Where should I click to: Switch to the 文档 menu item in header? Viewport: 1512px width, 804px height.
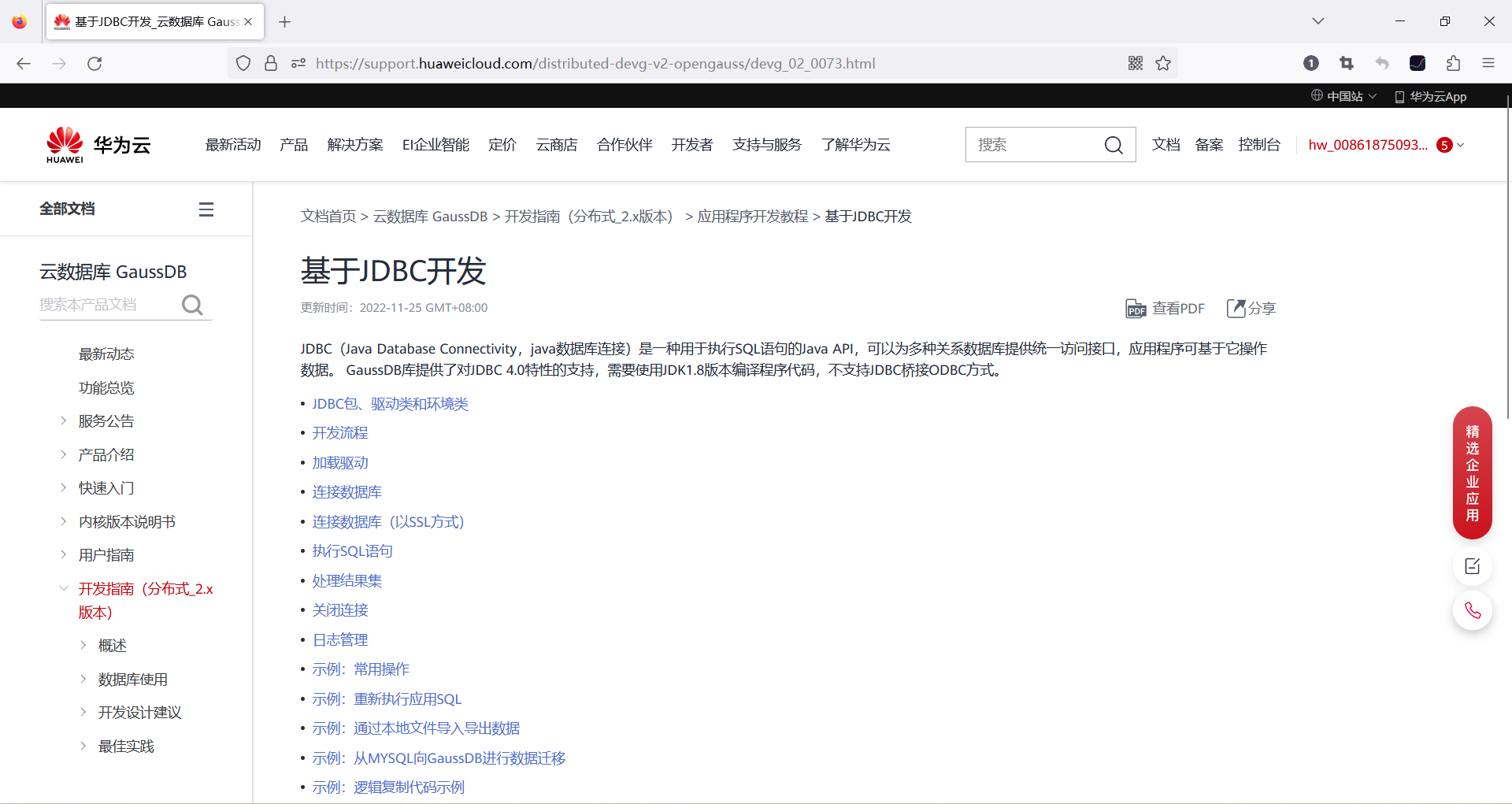(1166, 144)
